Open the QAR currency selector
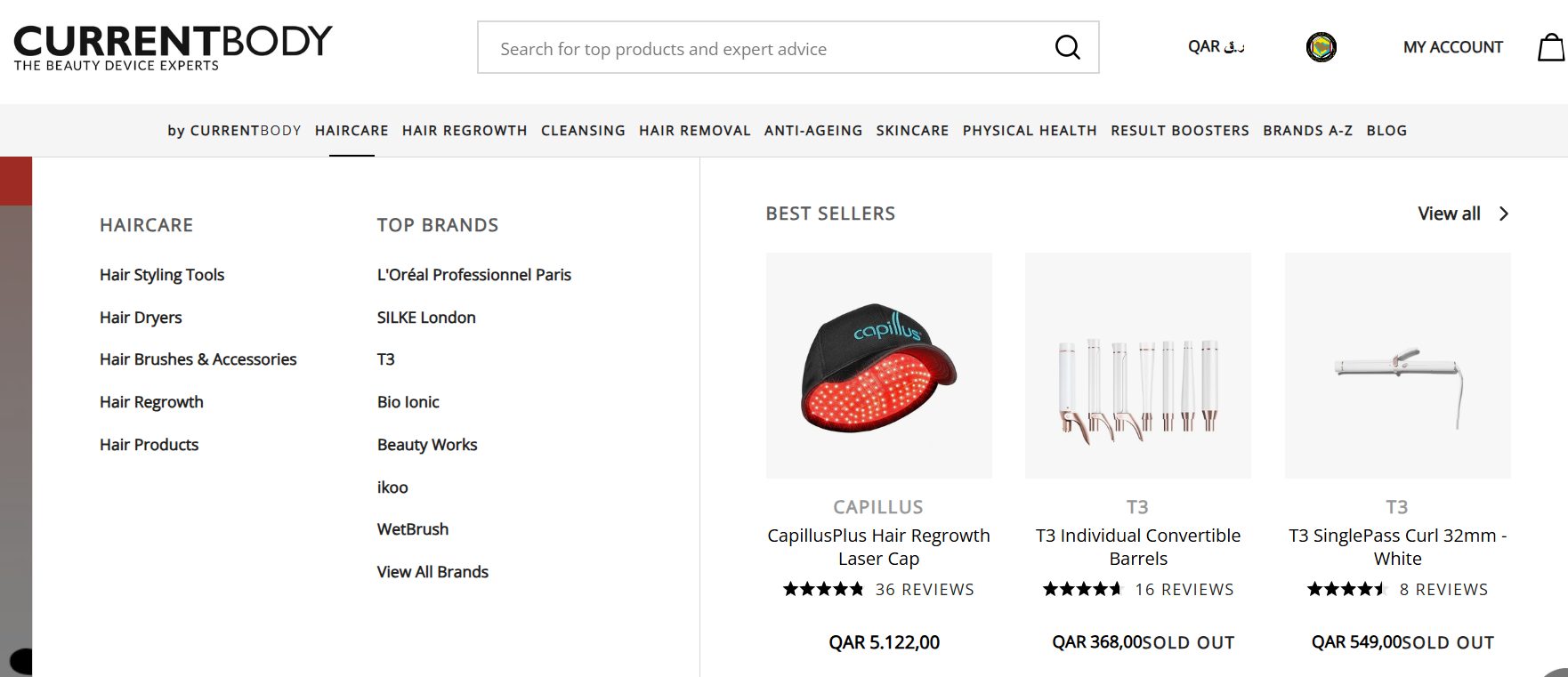Screen dimensions: 1568x677 (x=1216, y=47)
